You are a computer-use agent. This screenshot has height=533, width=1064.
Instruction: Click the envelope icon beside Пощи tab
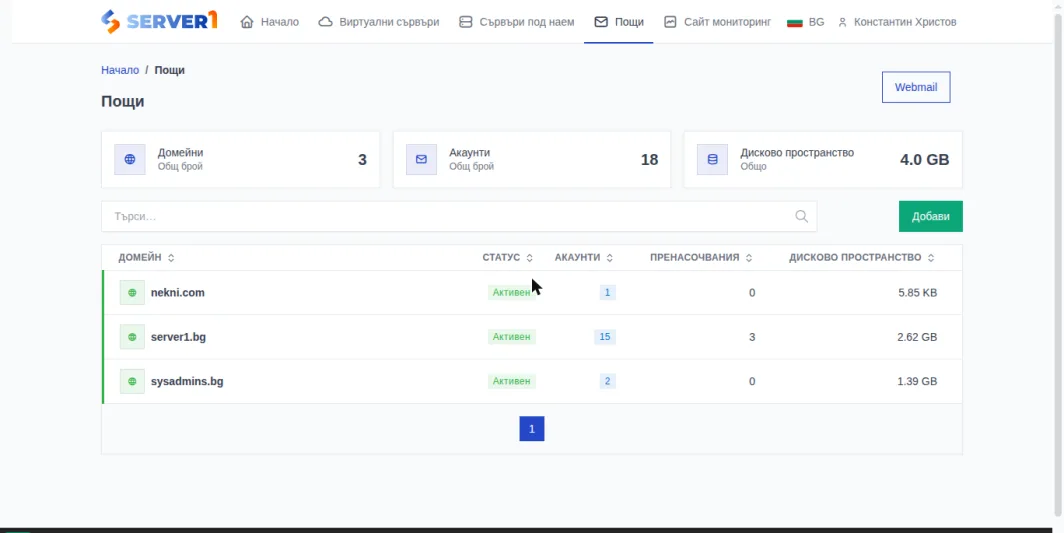click(601, 22)
